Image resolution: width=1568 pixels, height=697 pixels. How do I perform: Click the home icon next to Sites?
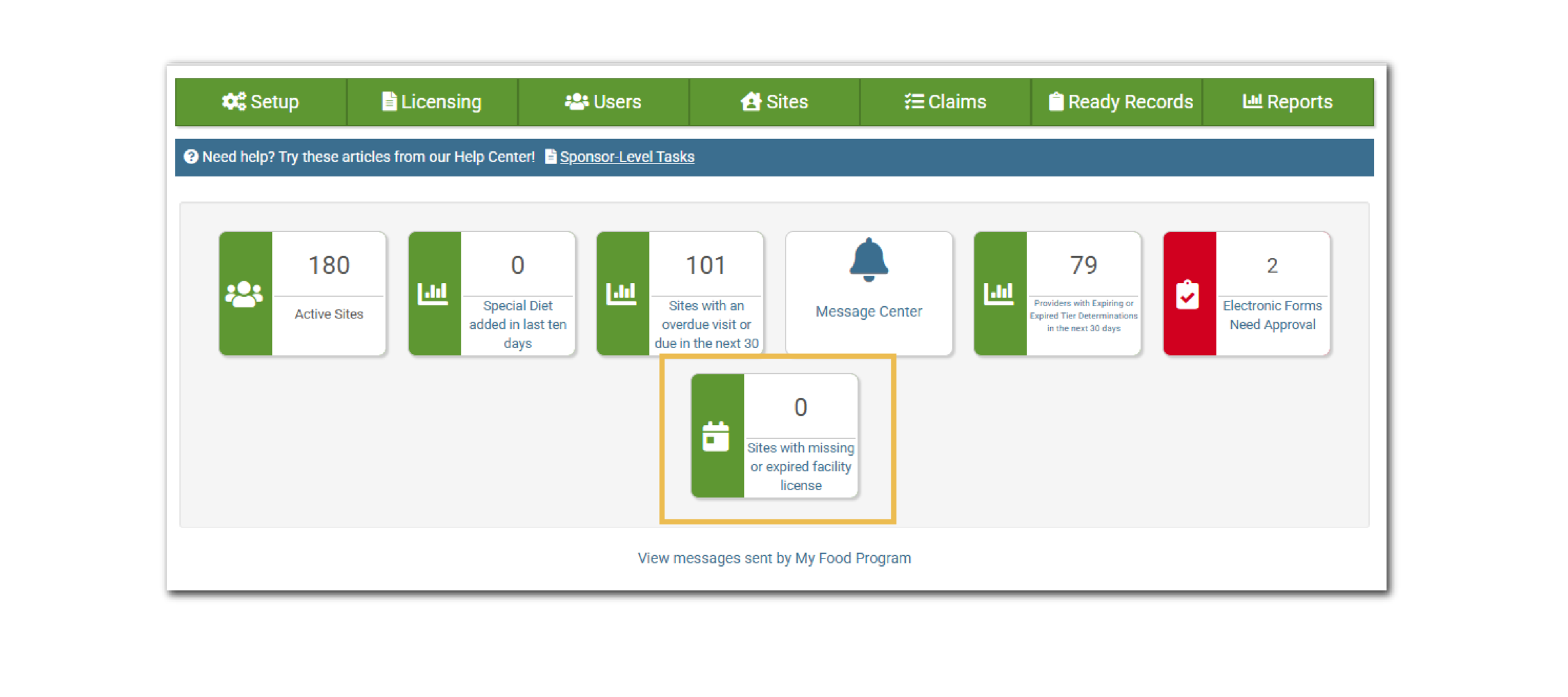click(x=752, y=102)
